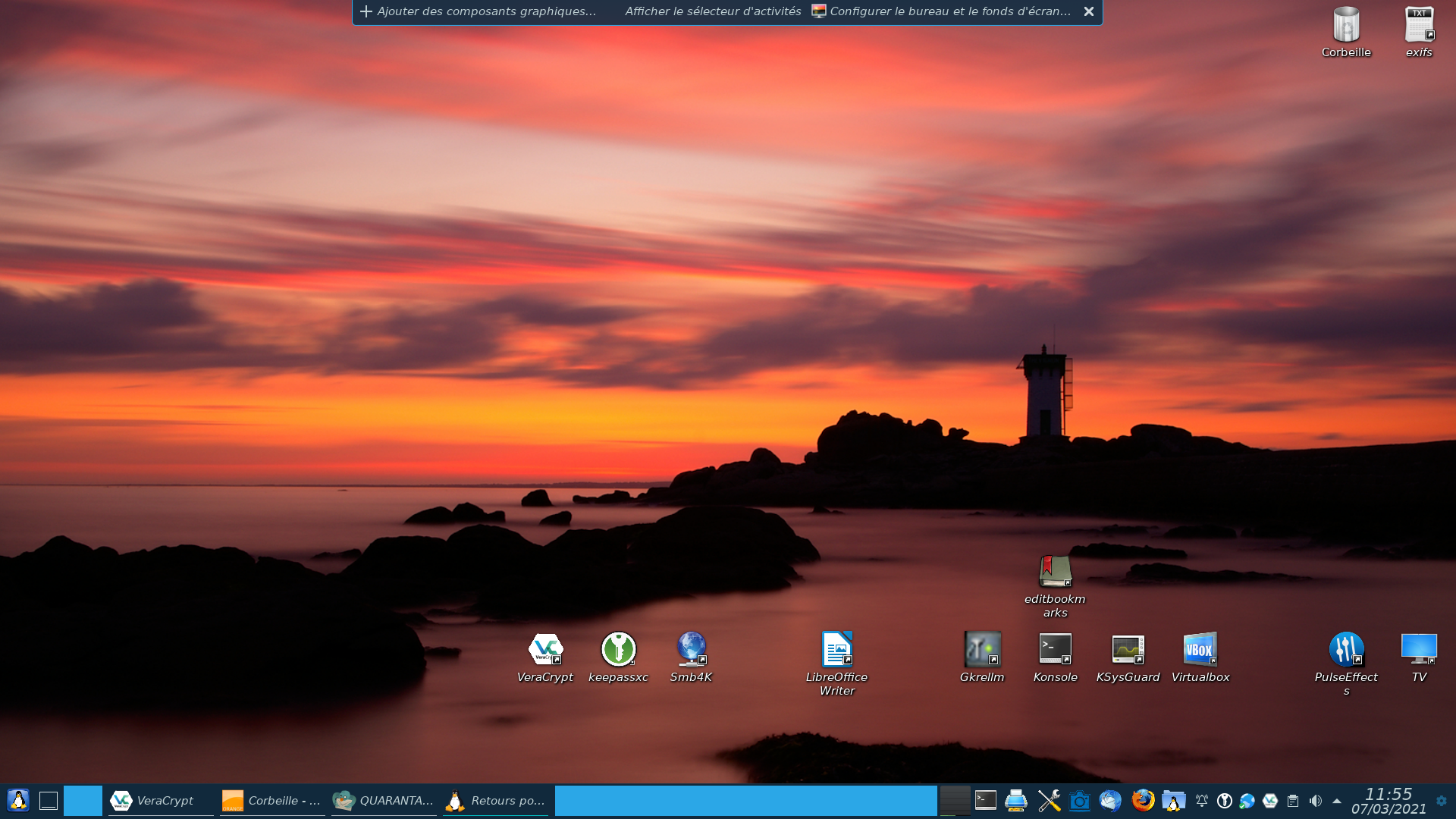Switch to Corbeille taskbar window
1456x819 pixels.
[272, 801]
